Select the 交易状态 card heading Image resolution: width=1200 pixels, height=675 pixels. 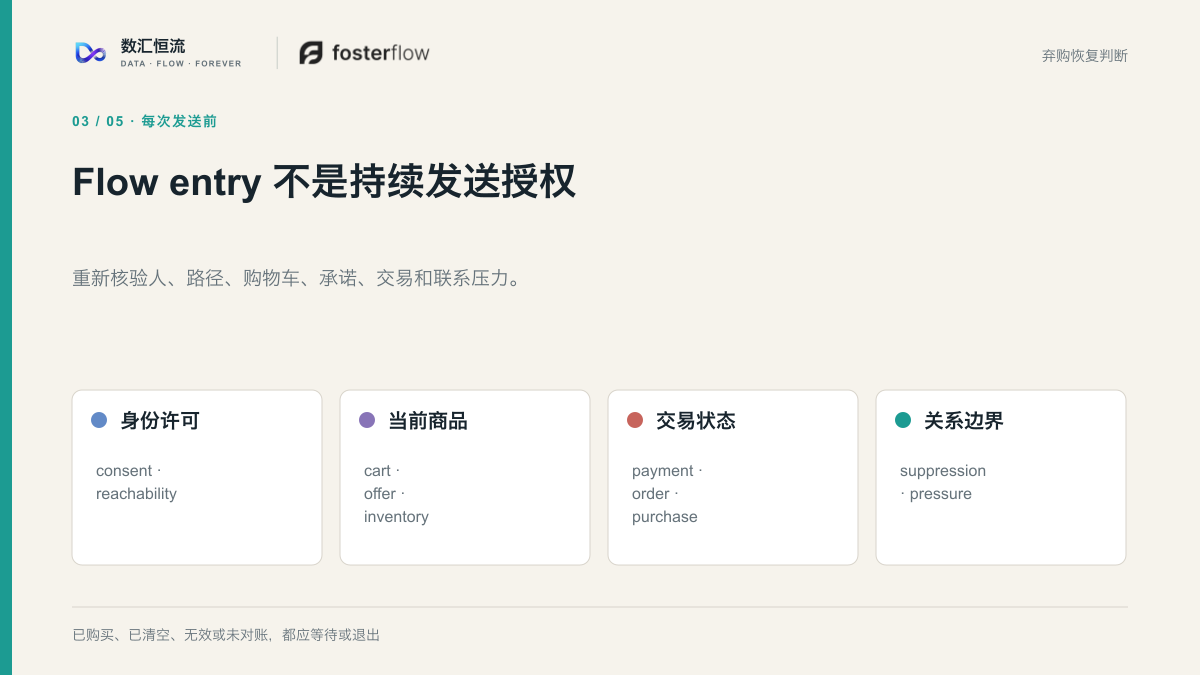pyautogui.click(x=696, y=421)
